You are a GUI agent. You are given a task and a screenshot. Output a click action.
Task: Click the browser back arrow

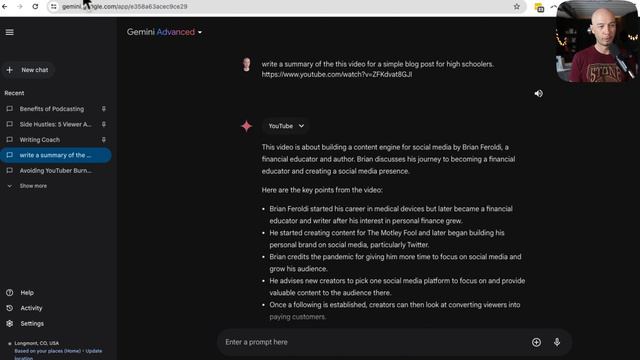pyautogui.click(x=5, y=7)
